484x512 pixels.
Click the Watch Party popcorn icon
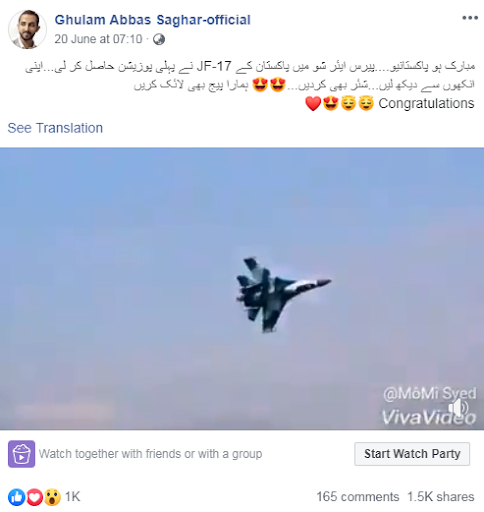[x=21, y=454]
